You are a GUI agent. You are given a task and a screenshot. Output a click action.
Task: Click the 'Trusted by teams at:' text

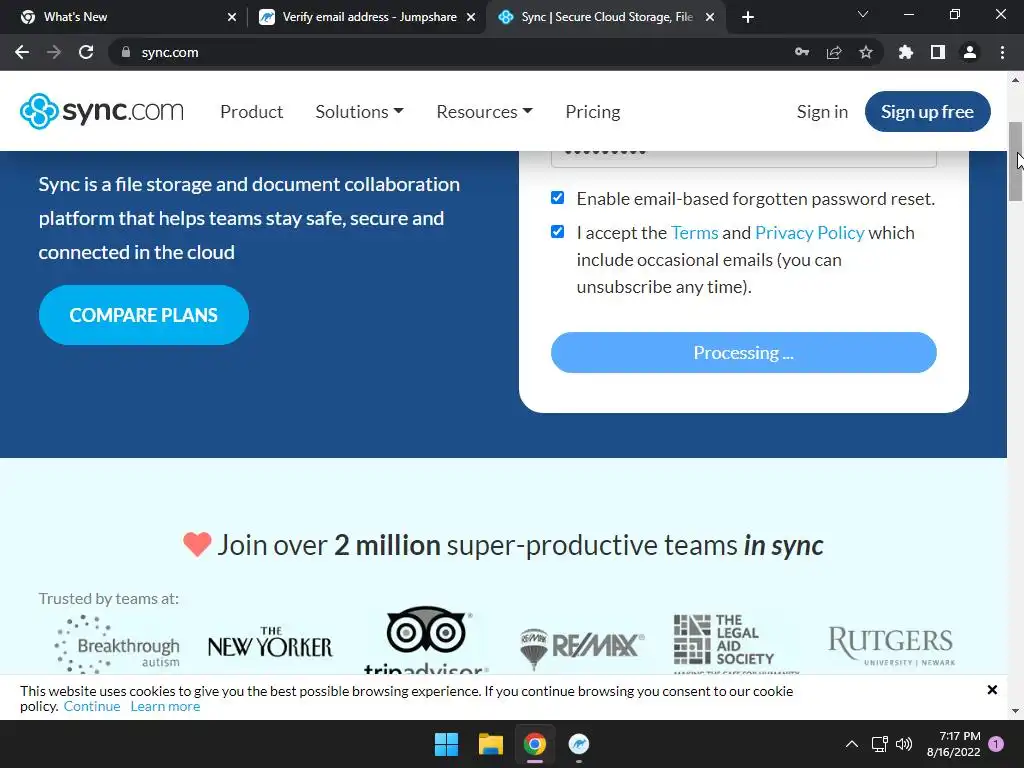[108, 598]
